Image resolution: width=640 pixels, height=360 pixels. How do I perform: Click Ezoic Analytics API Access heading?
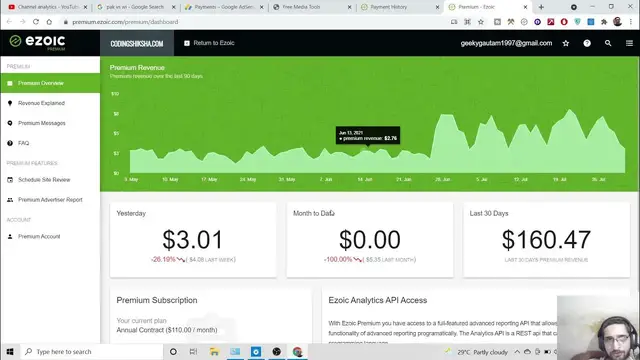(378, 300)
